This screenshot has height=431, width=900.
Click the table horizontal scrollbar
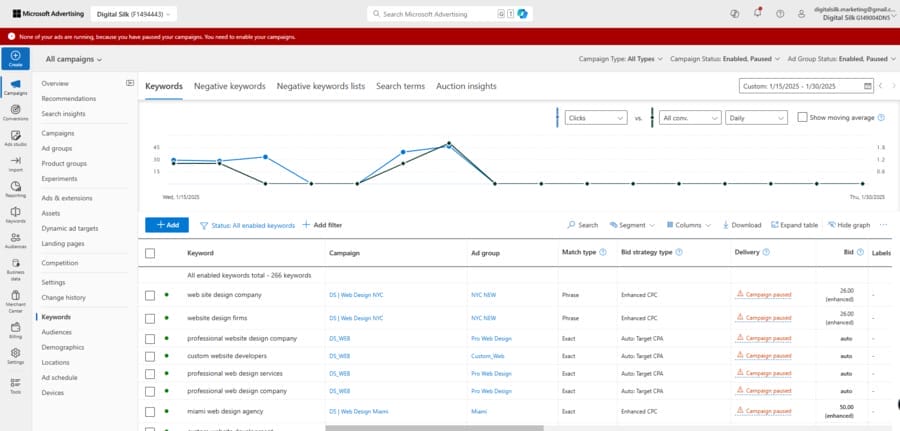pos(435,428)
